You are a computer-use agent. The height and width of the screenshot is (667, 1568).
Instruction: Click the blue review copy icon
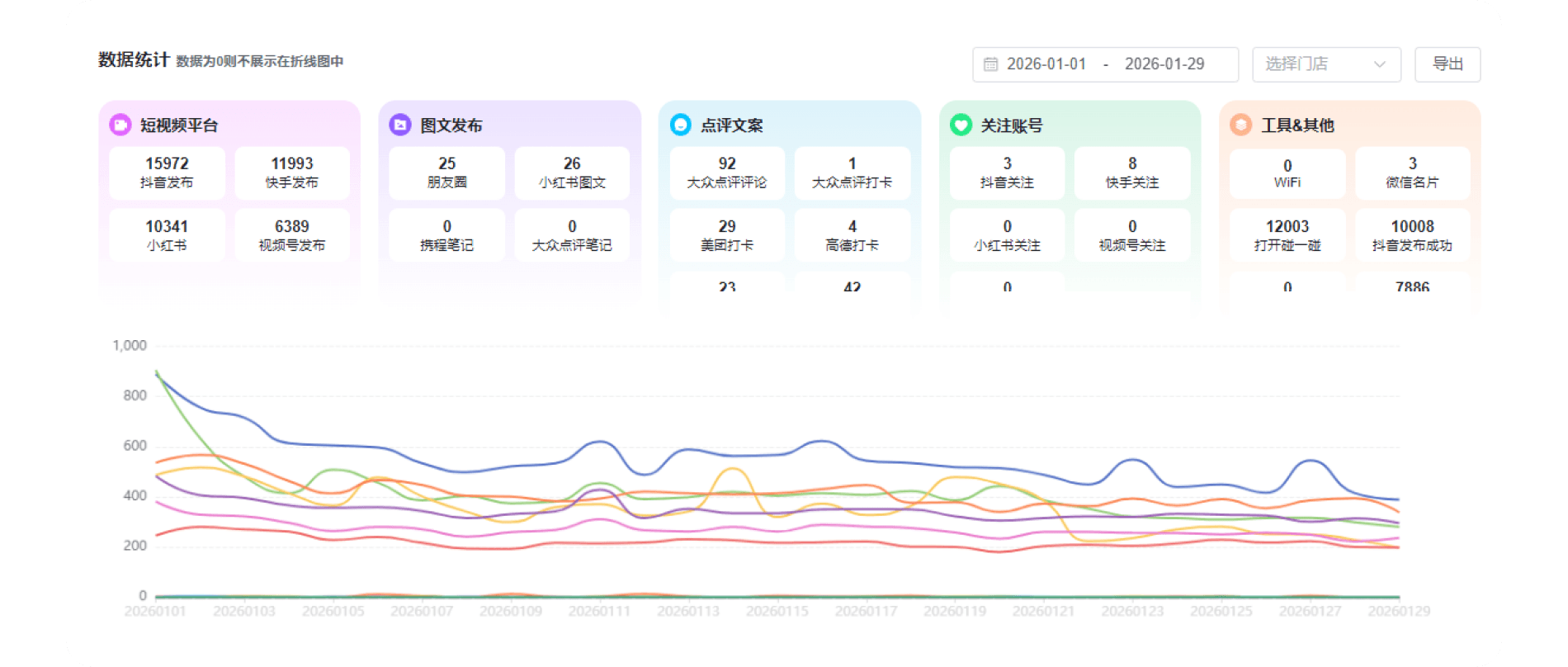pyautogui.click(x=680, y=125)
